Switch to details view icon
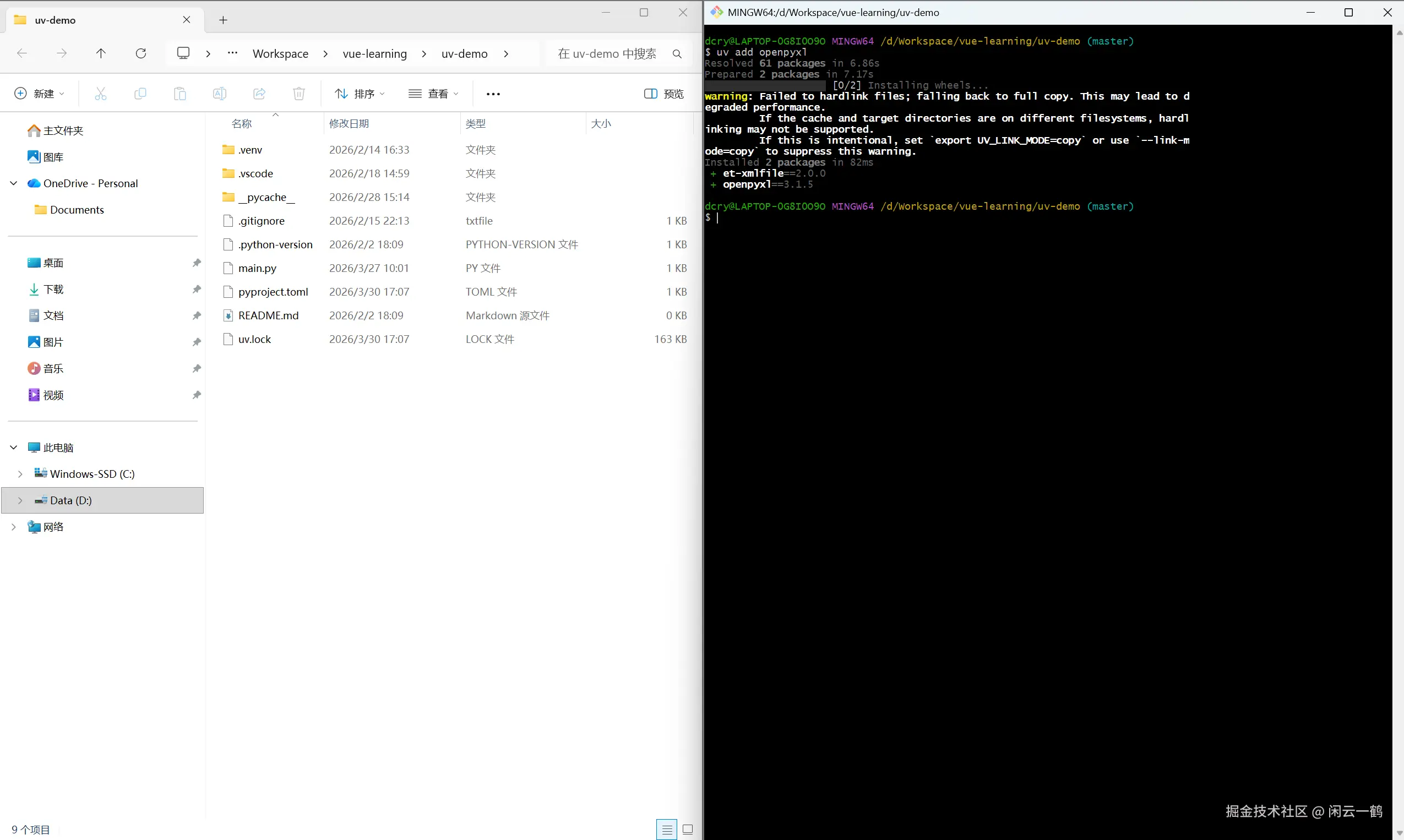 [667, 830]
